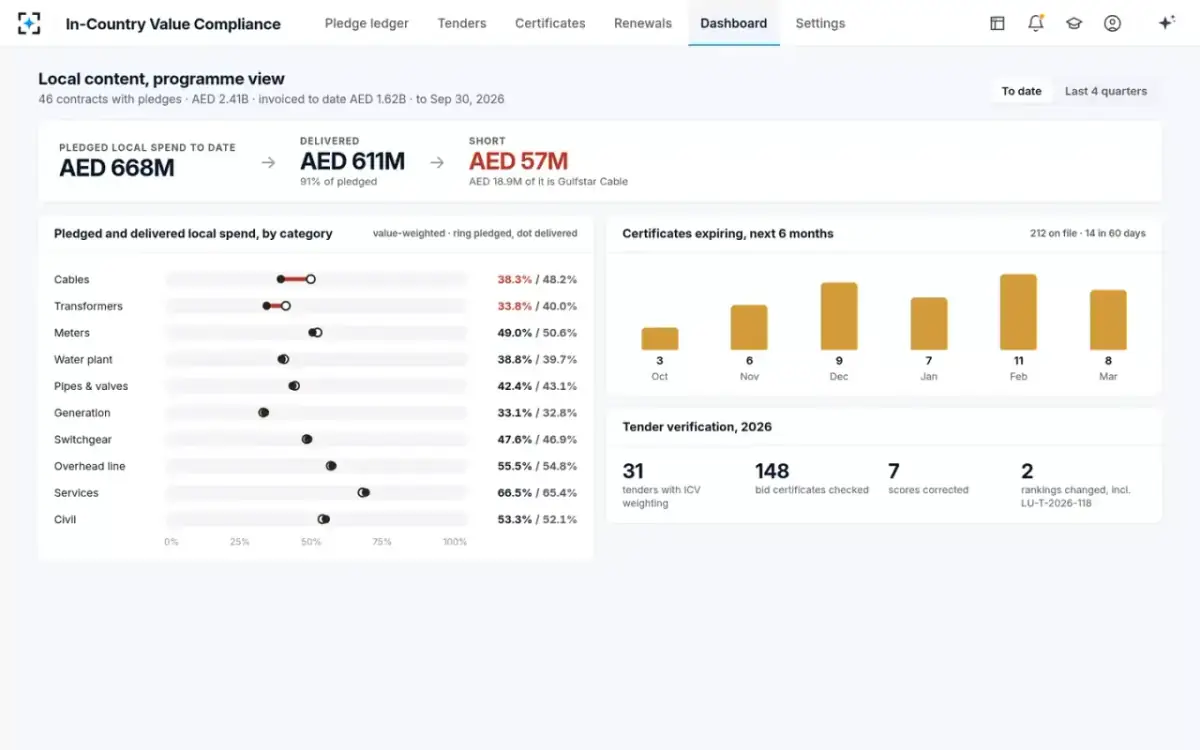Viewport: 1200px width, 750px height.
Task: Click the Transformers category label
Action: (88, 306)
